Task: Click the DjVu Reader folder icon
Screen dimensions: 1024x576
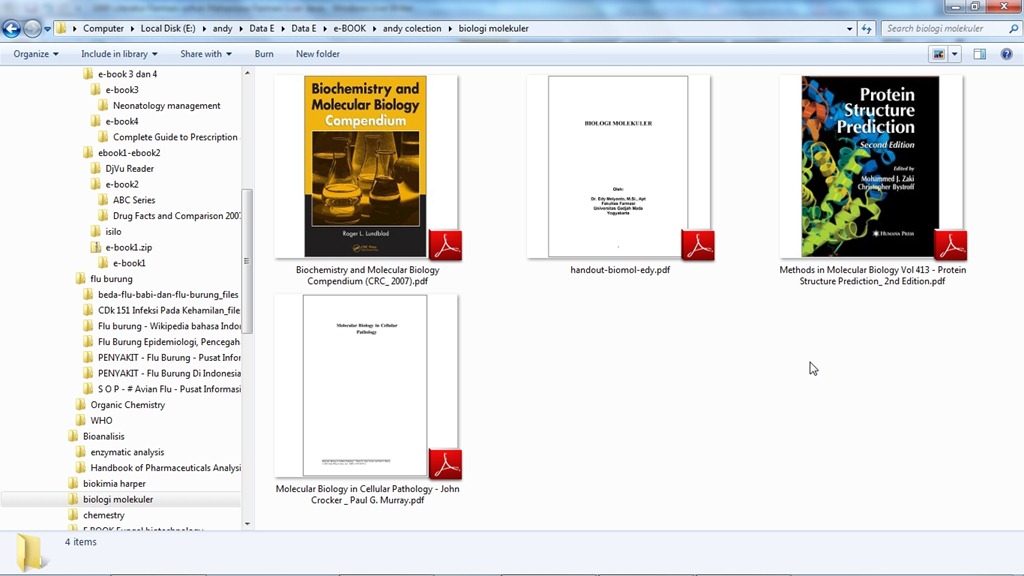Action: click(96, 168)
